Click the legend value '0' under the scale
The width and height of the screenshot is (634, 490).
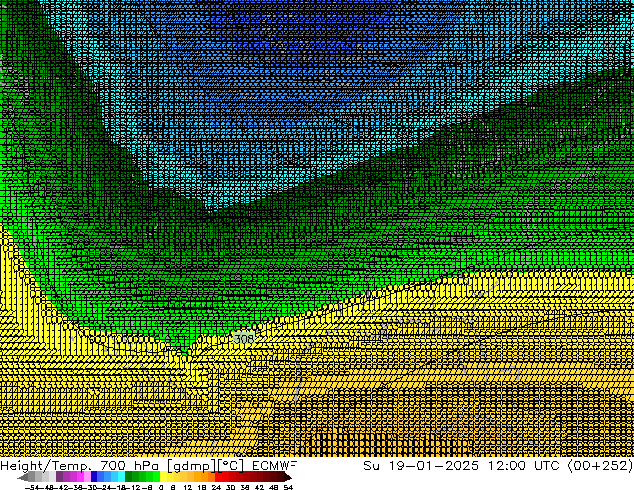[161, 487]
